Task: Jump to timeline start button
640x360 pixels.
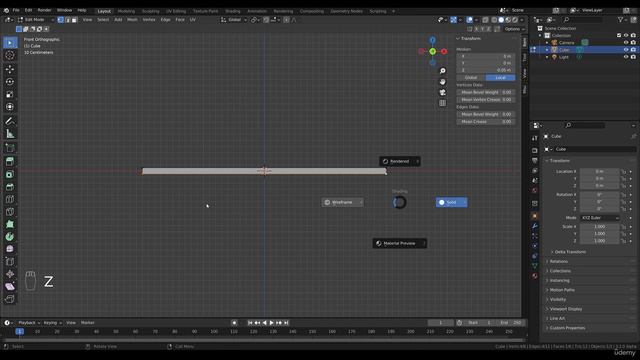Action: [x=250, y=322]
